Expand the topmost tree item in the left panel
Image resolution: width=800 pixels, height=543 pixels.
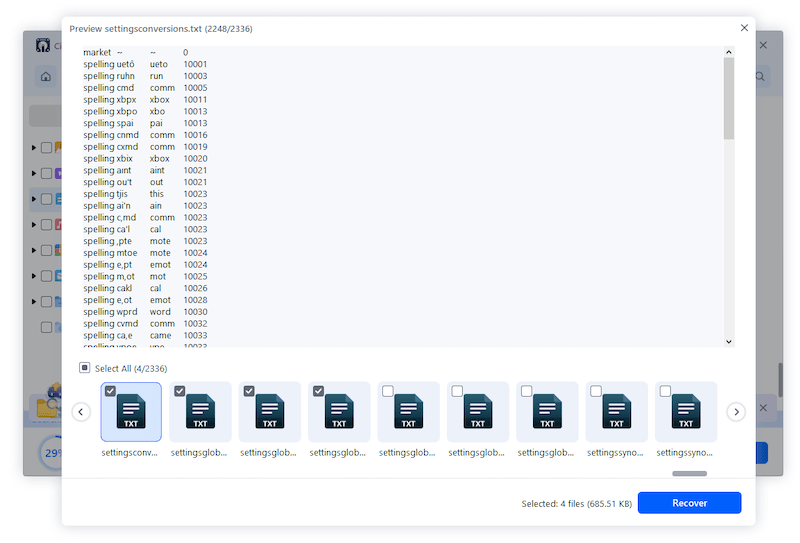(x=35, y=148)
